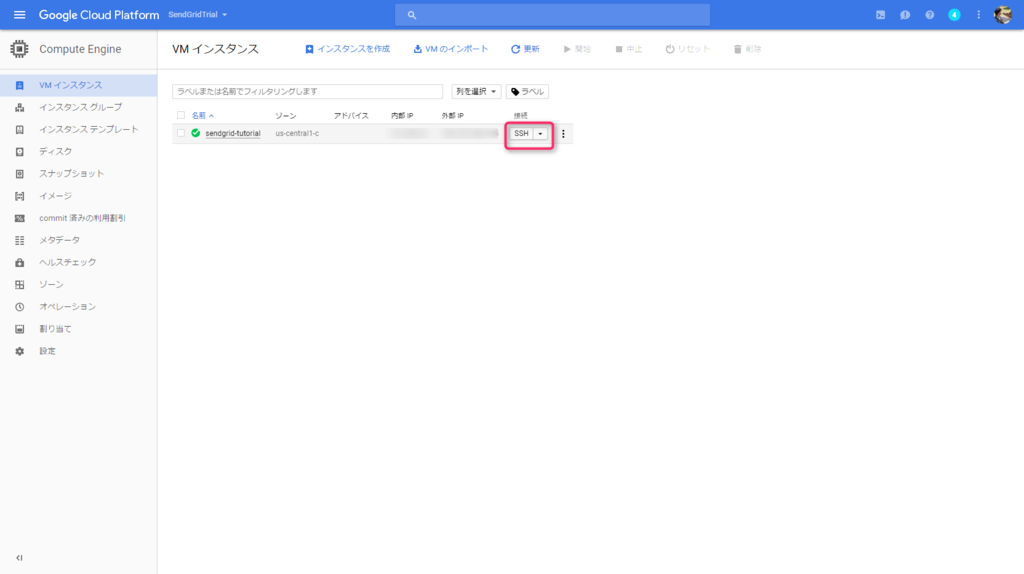Click the ヘルスチェック lock icon

click(x=20, y=263)
